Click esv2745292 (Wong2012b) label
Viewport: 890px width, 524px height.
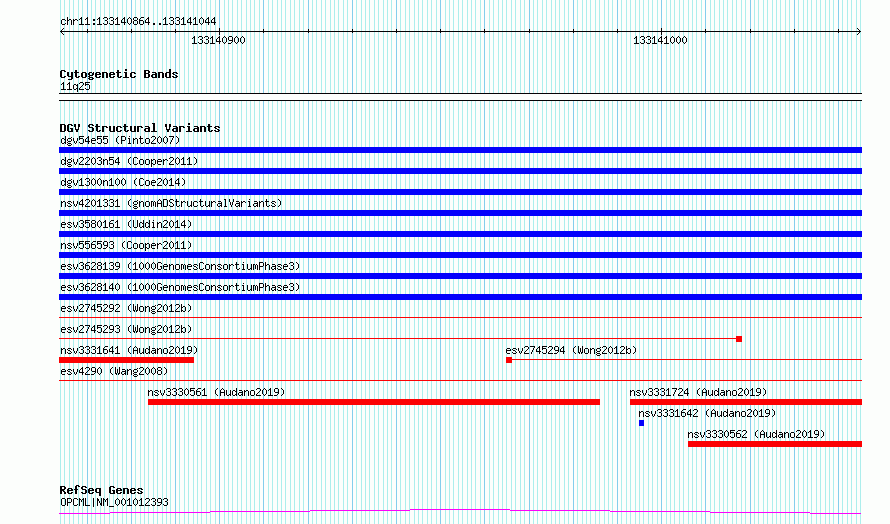click(126, 308)
